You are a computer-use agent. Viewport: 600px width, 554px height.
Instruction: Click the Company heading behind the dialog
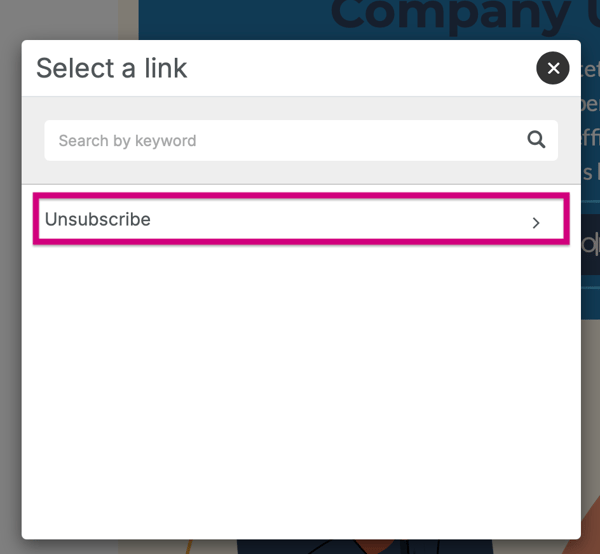pyautogui.click(x=451, y=15)
